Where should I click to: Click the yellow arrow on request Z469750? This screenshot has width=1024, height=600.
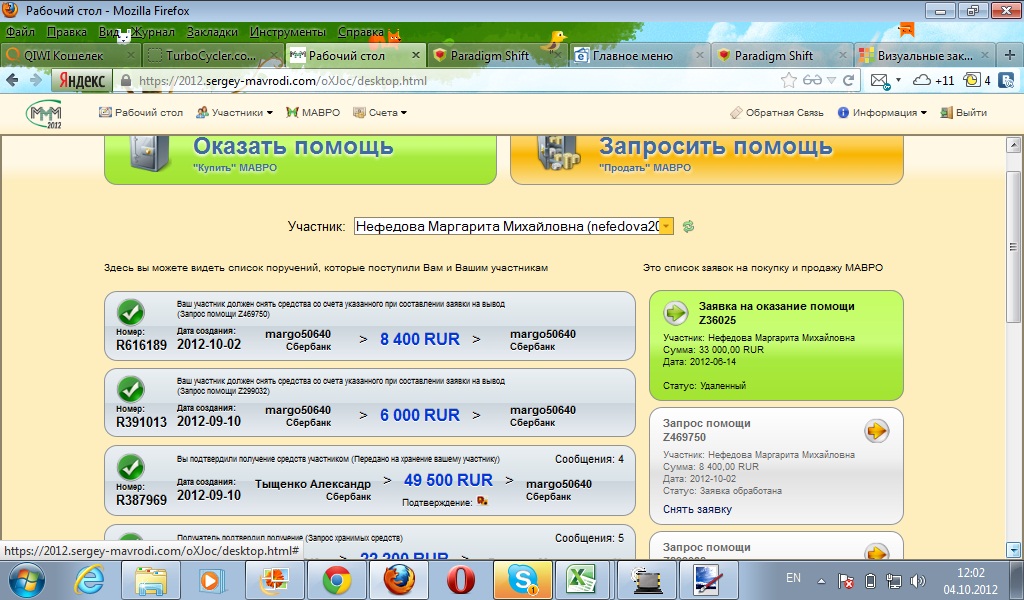click(x=876, y=431)
